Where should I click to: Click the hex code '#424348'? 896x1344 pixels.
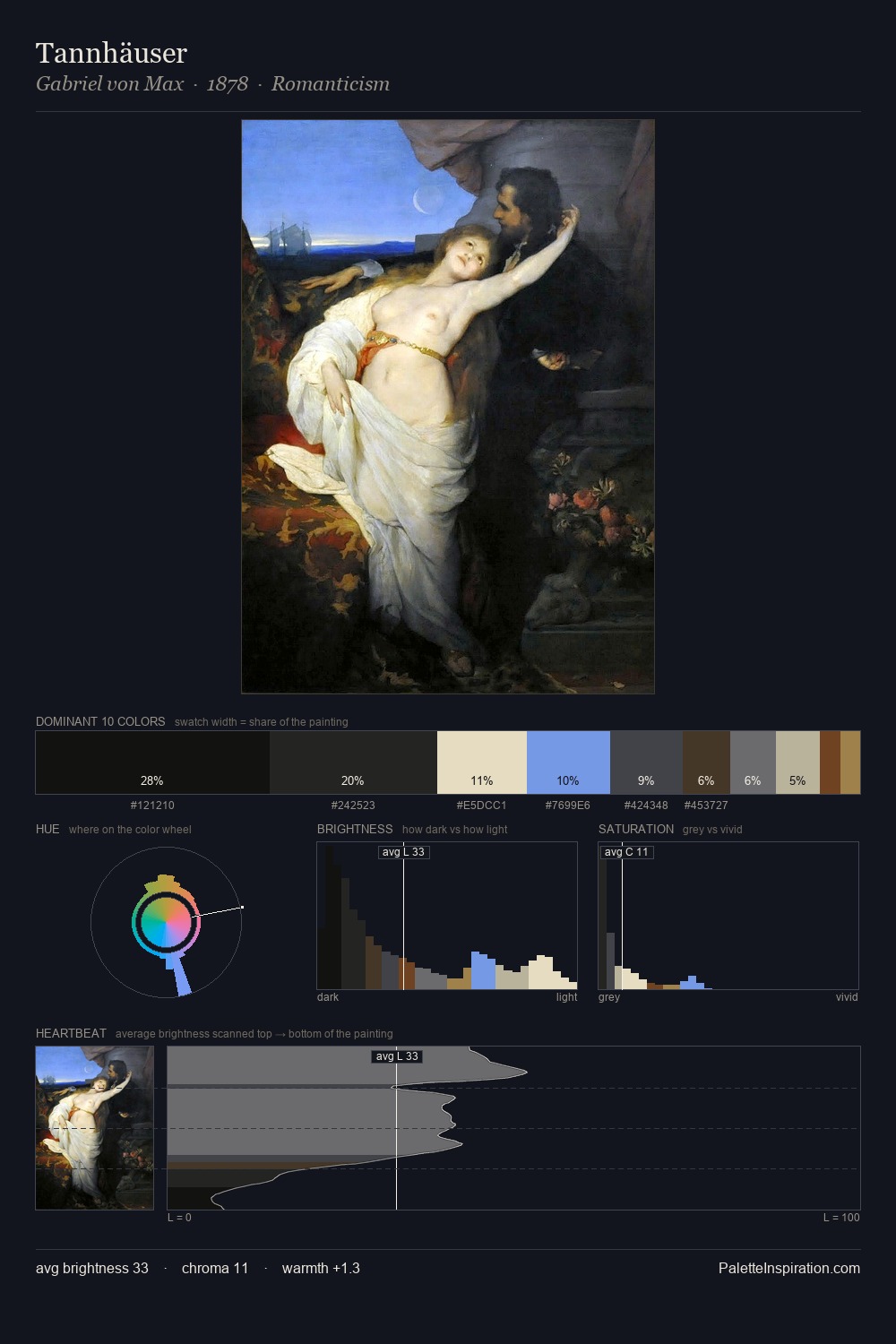pos(646,806)
